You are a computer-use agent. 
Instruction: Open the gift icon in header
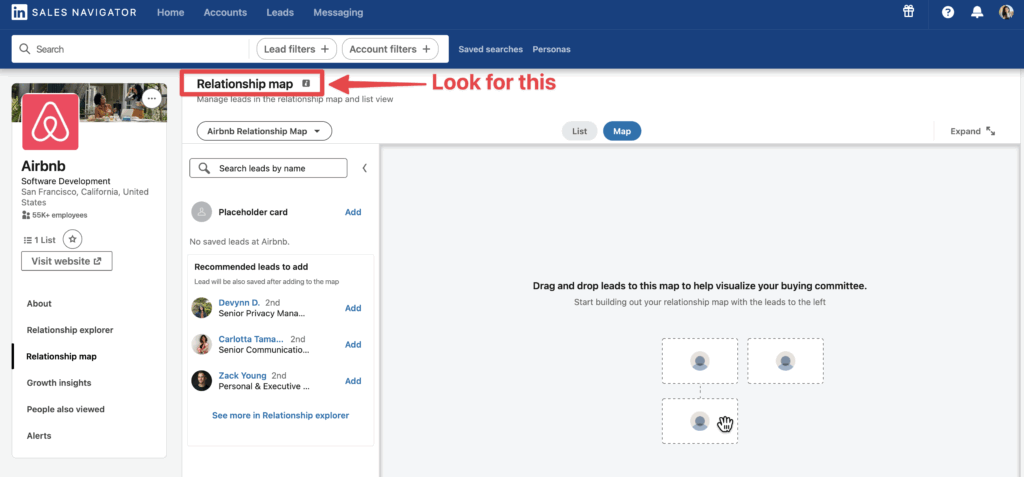908,11
